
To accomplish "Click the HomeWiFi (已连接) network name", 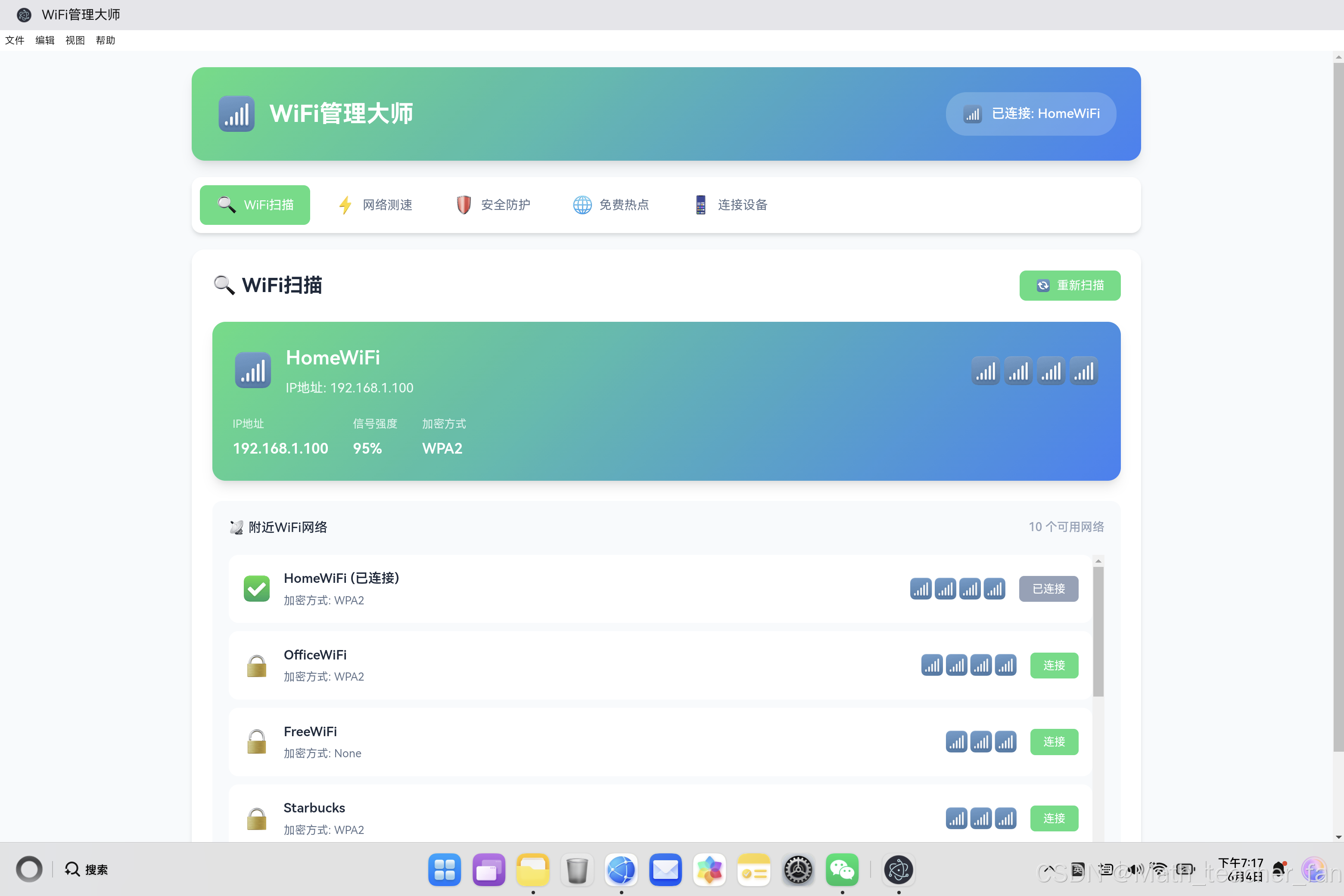I will pyautogui.click(x=341, y=578).
